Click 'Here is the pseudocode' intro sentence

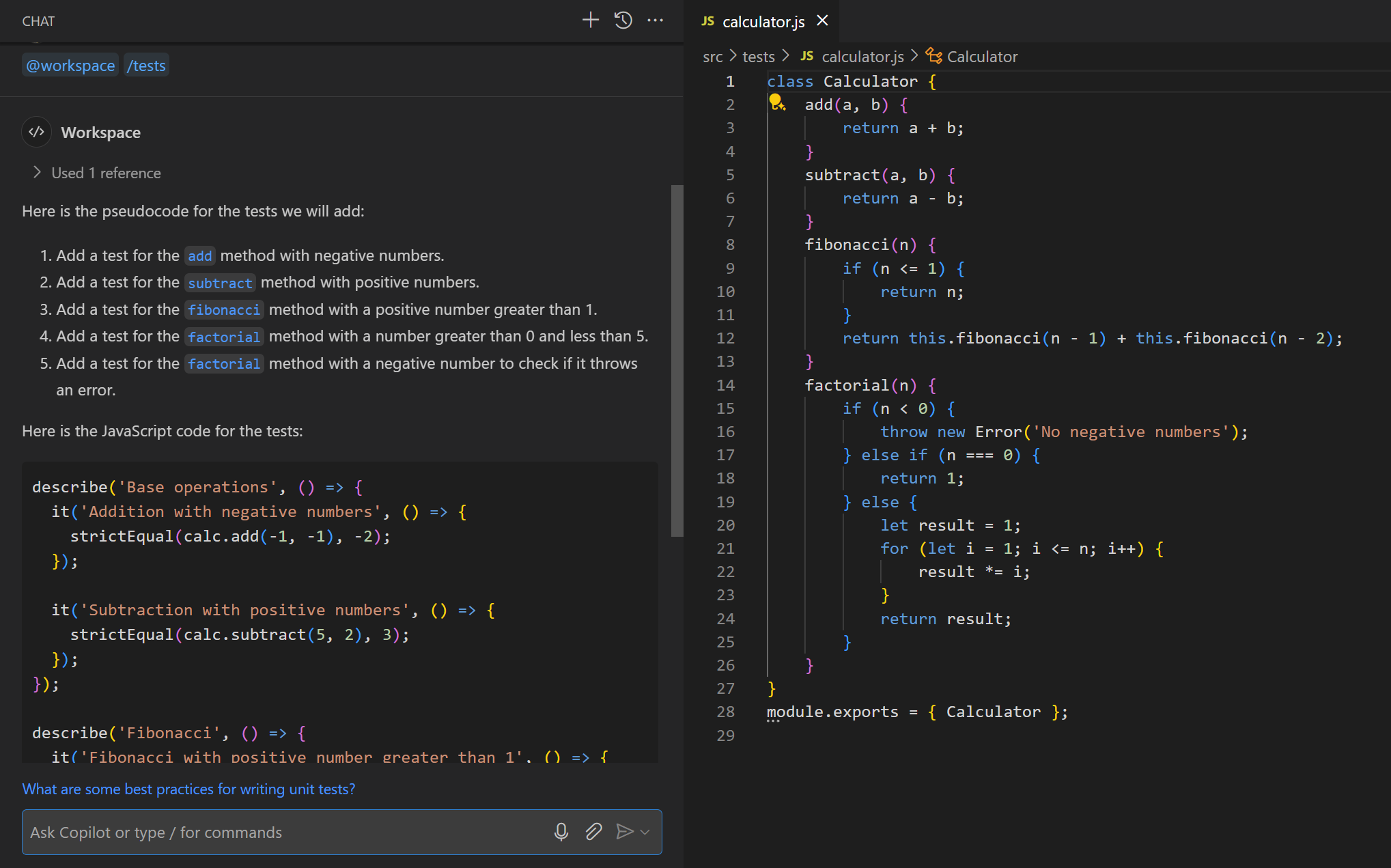193,211
